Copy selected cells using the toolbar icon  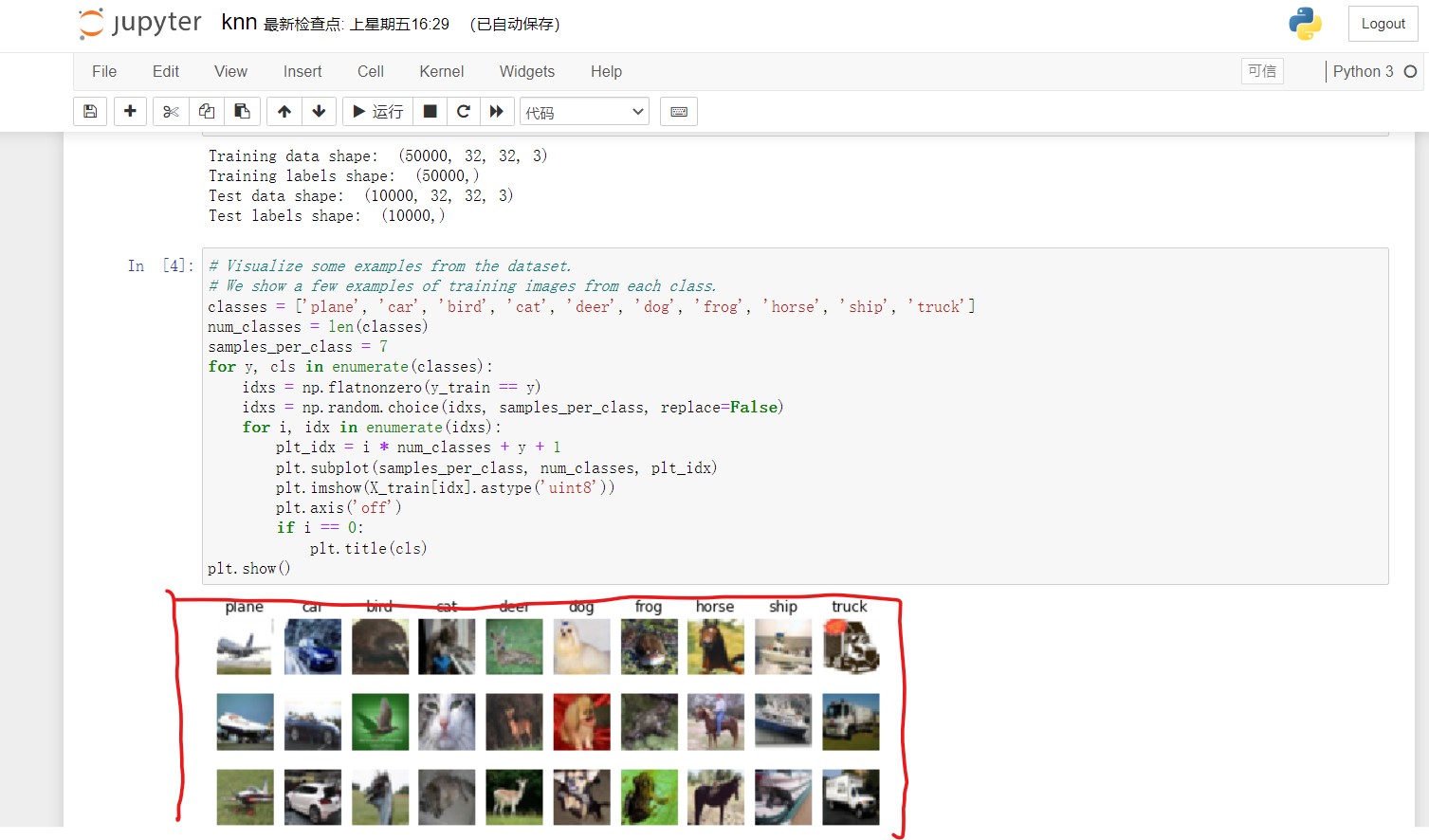click(207, 112)
